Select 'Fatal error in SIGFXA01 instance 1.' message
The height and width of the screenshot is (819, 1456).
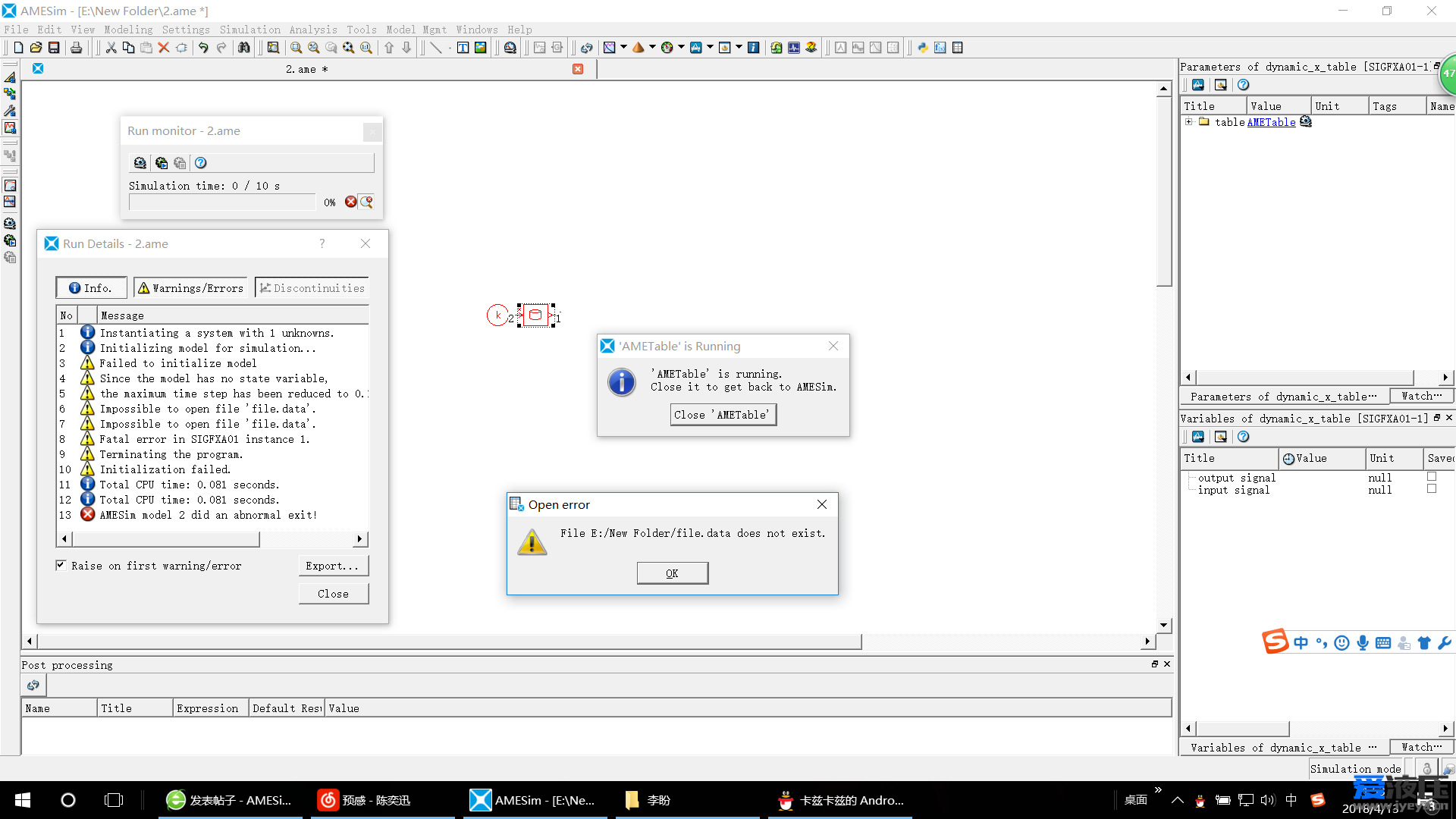(x=205, y=439)
